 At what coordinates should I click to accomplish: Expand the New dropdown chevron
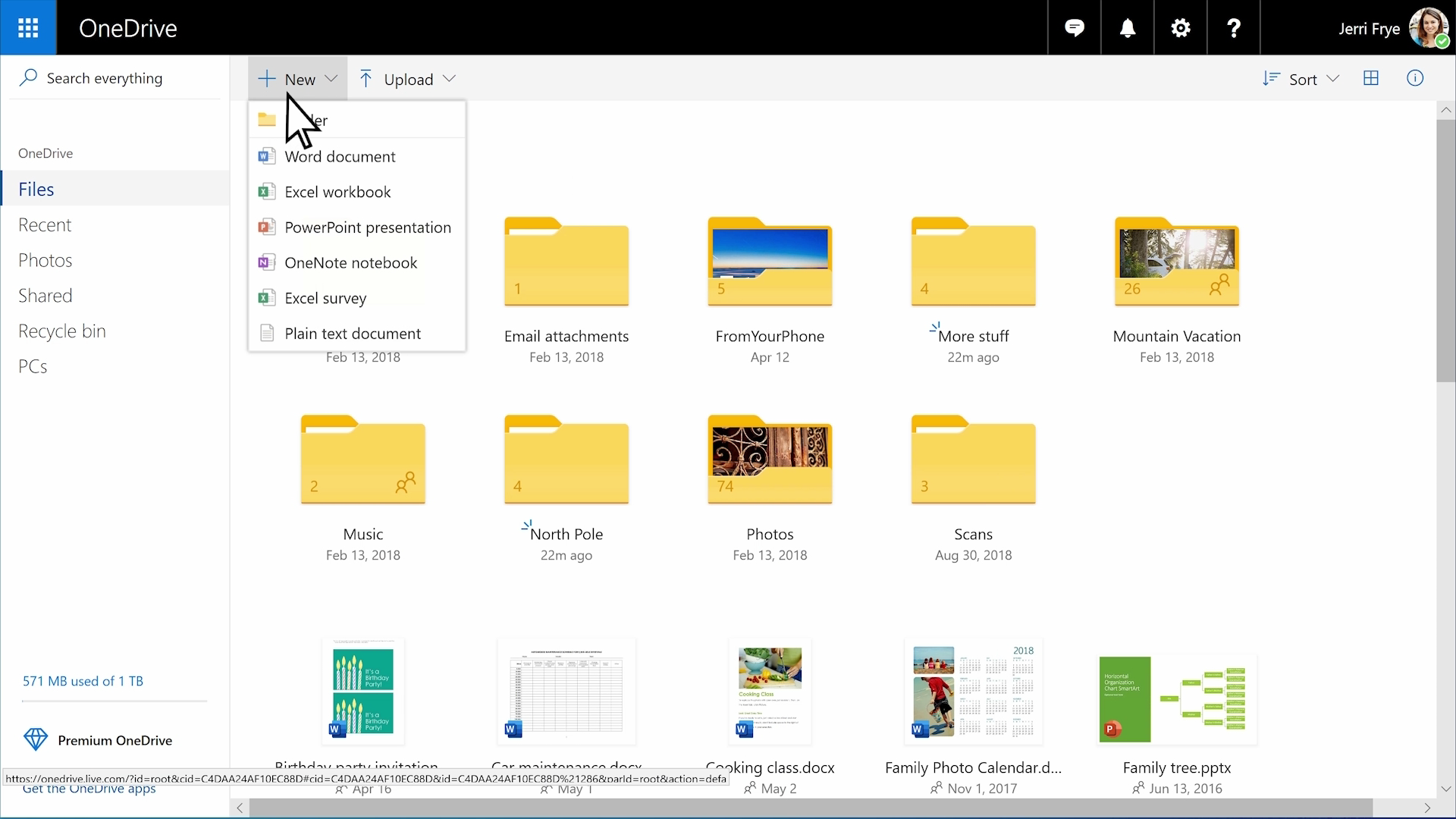331,79
